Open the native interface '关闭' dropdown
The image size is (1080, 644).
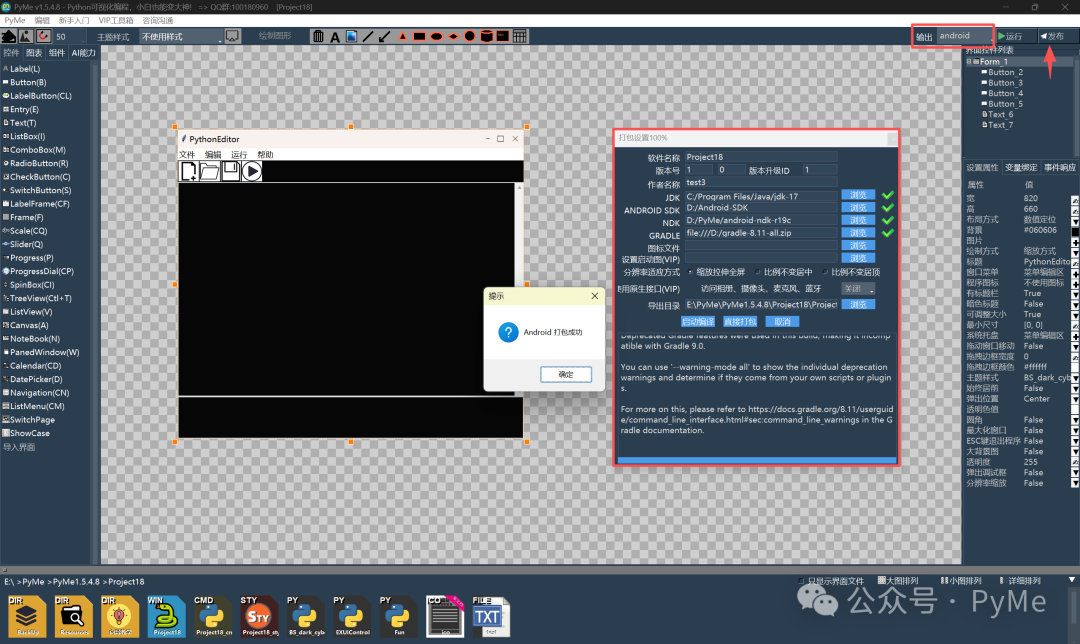tap(858, 289)
